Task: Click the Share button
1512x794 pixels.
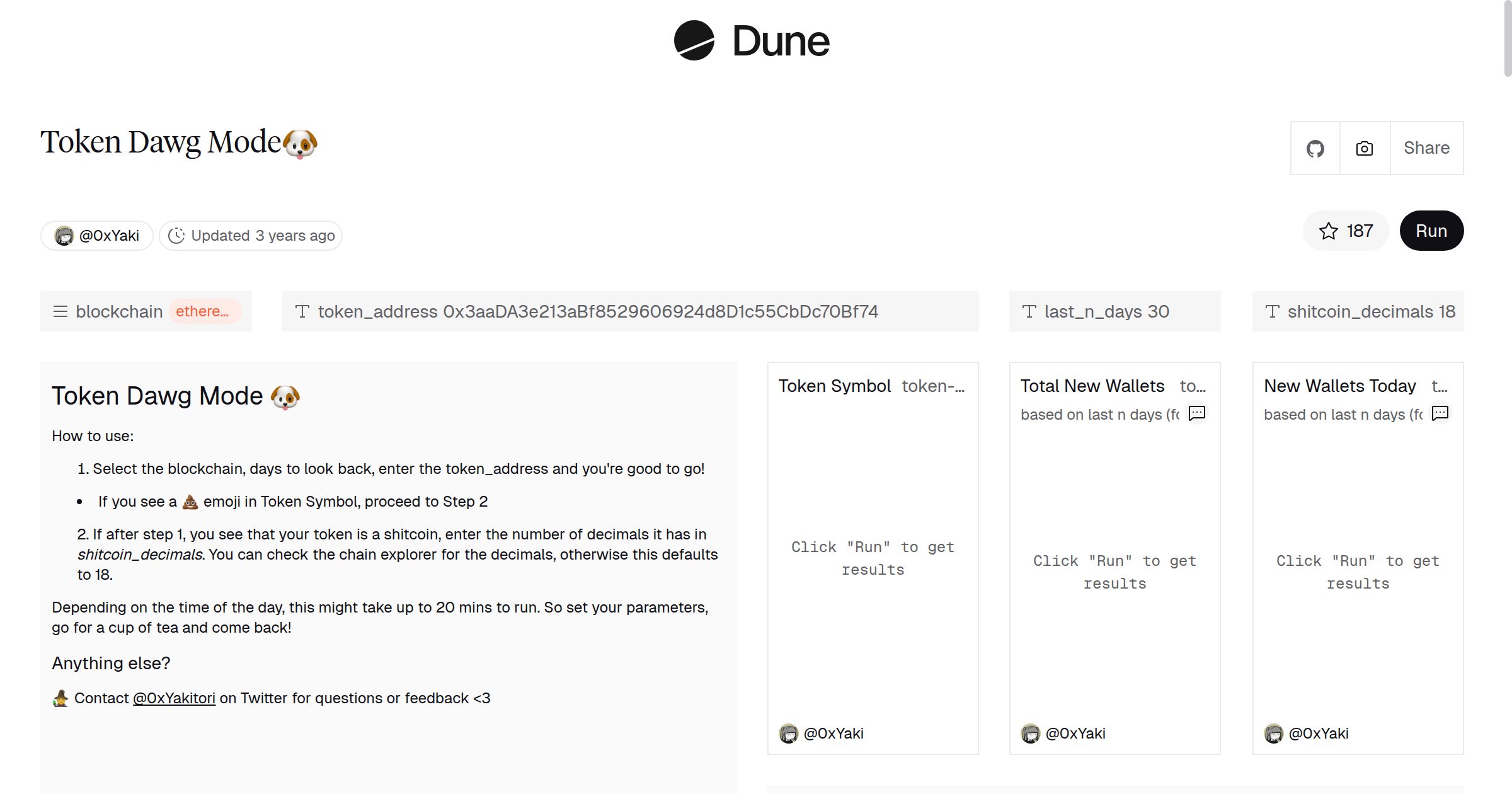Action: pos(1426,149)
